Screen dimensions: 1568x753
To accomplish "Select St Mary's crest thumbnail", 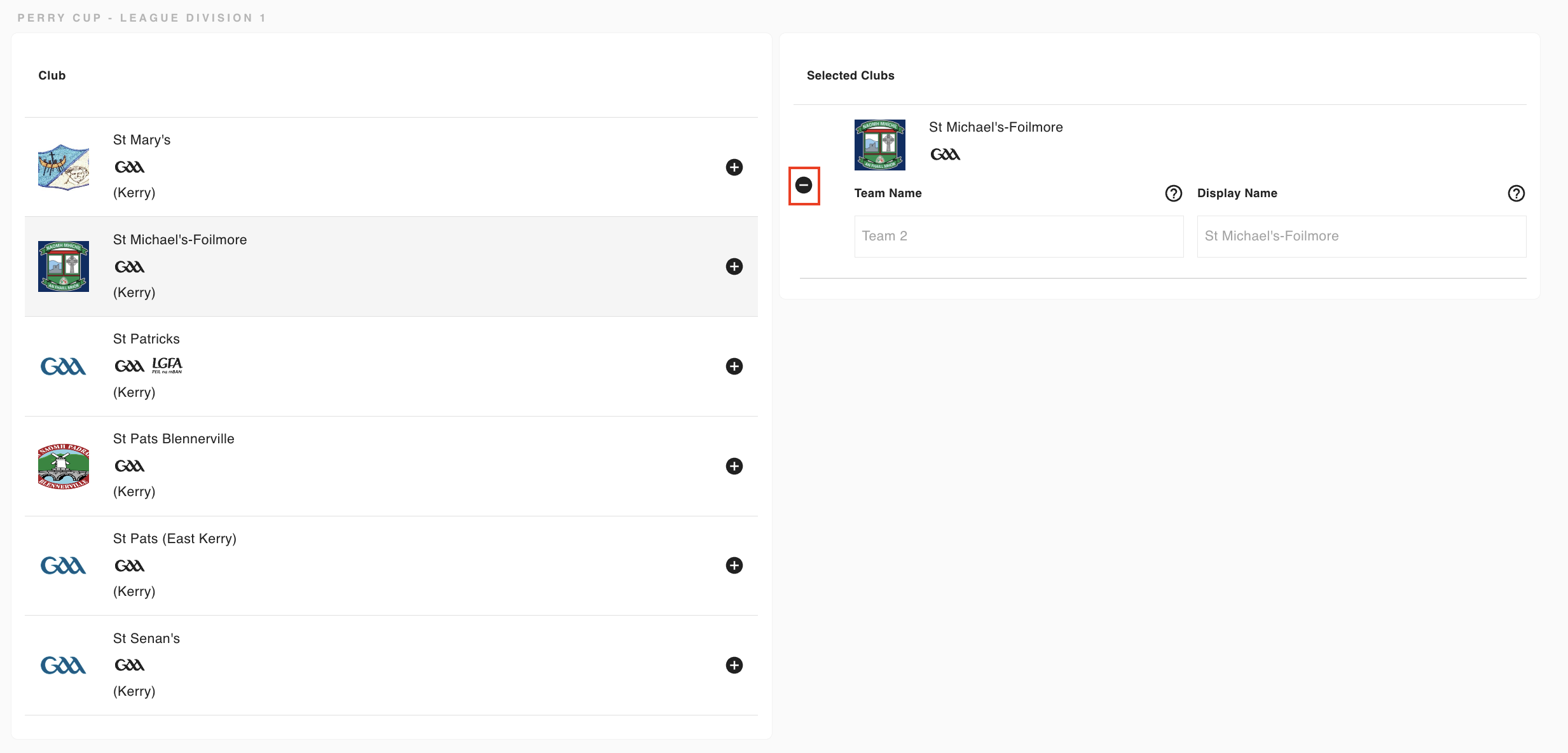I will click(x=64, y=167).
